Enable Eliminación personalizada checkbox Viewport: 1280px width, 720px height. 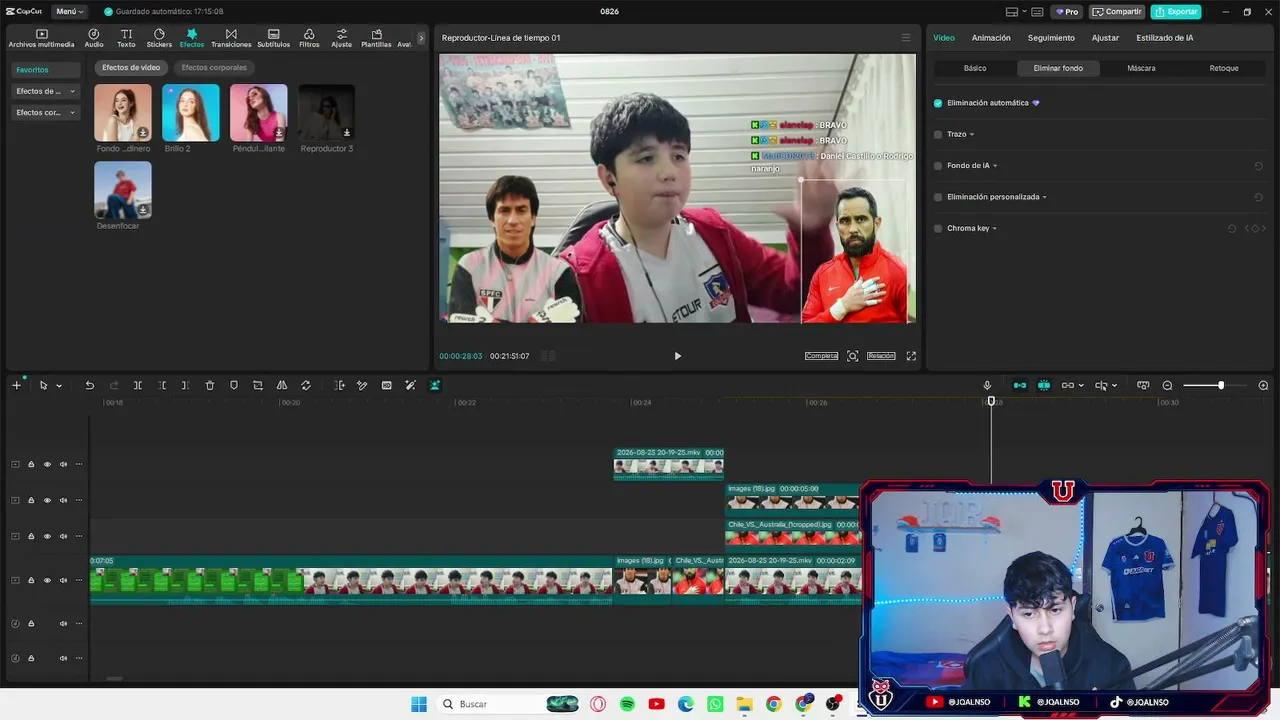click(x=938, y=197)
